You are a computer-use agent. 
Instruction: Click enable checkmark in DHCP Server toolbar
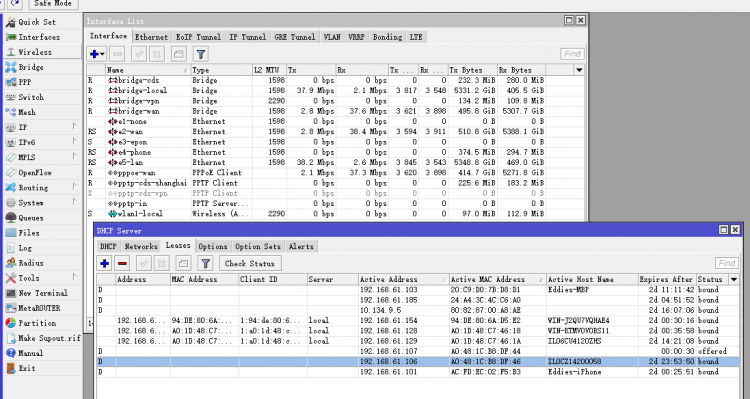coord(144,263)
